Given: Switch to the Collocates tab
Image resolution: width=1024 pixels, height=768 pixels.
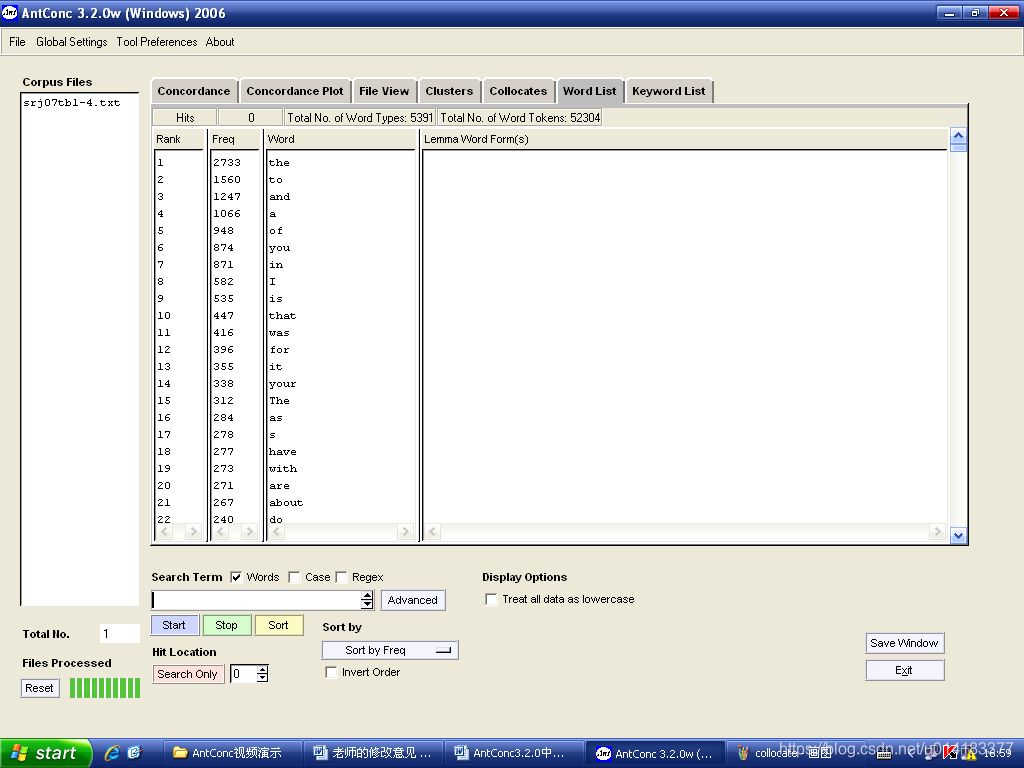Looking at the screenshot, I should coord(519,91).
